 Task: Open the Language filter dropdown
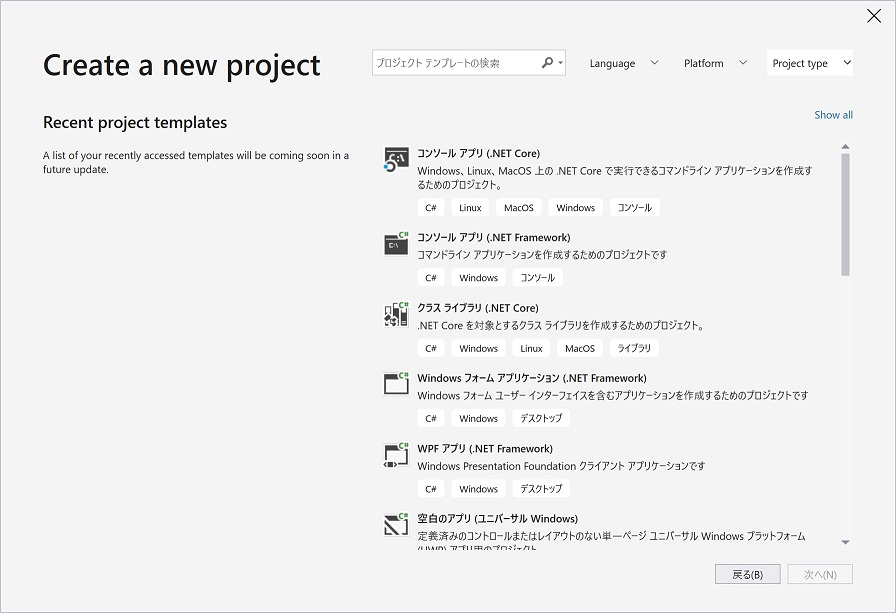pyautogui.click(x=623, y=63)
